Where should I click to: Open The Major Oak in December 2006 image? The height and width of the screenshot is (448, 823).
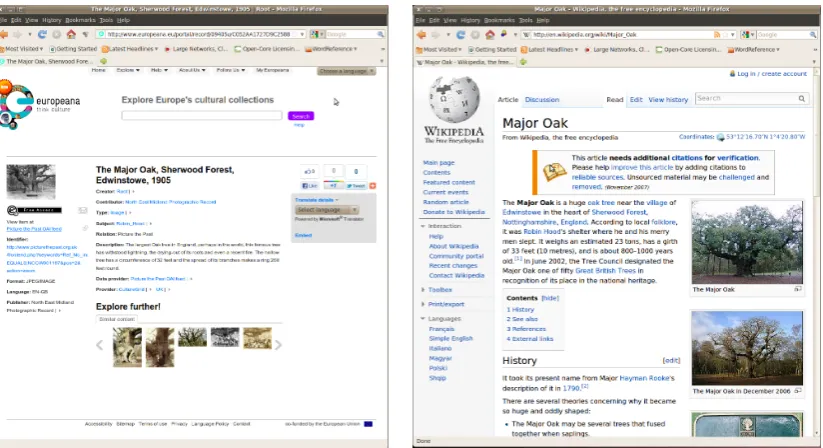click(747, 348)
